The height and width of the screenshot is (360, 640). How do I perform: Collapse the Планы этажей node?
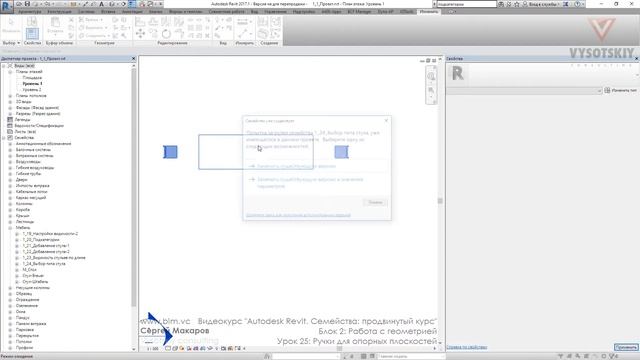[x=10, y=71]
